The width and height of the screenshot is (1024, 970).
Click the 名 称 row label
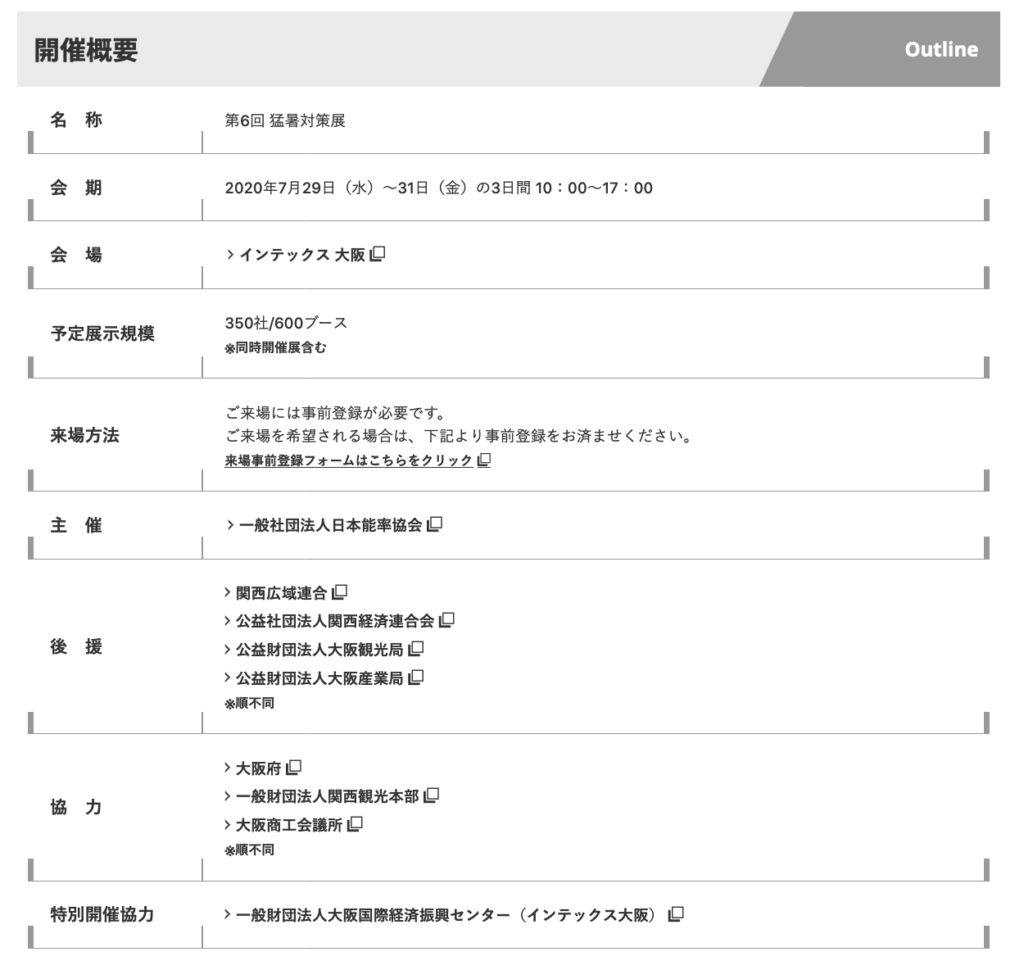tap(76, 120)
